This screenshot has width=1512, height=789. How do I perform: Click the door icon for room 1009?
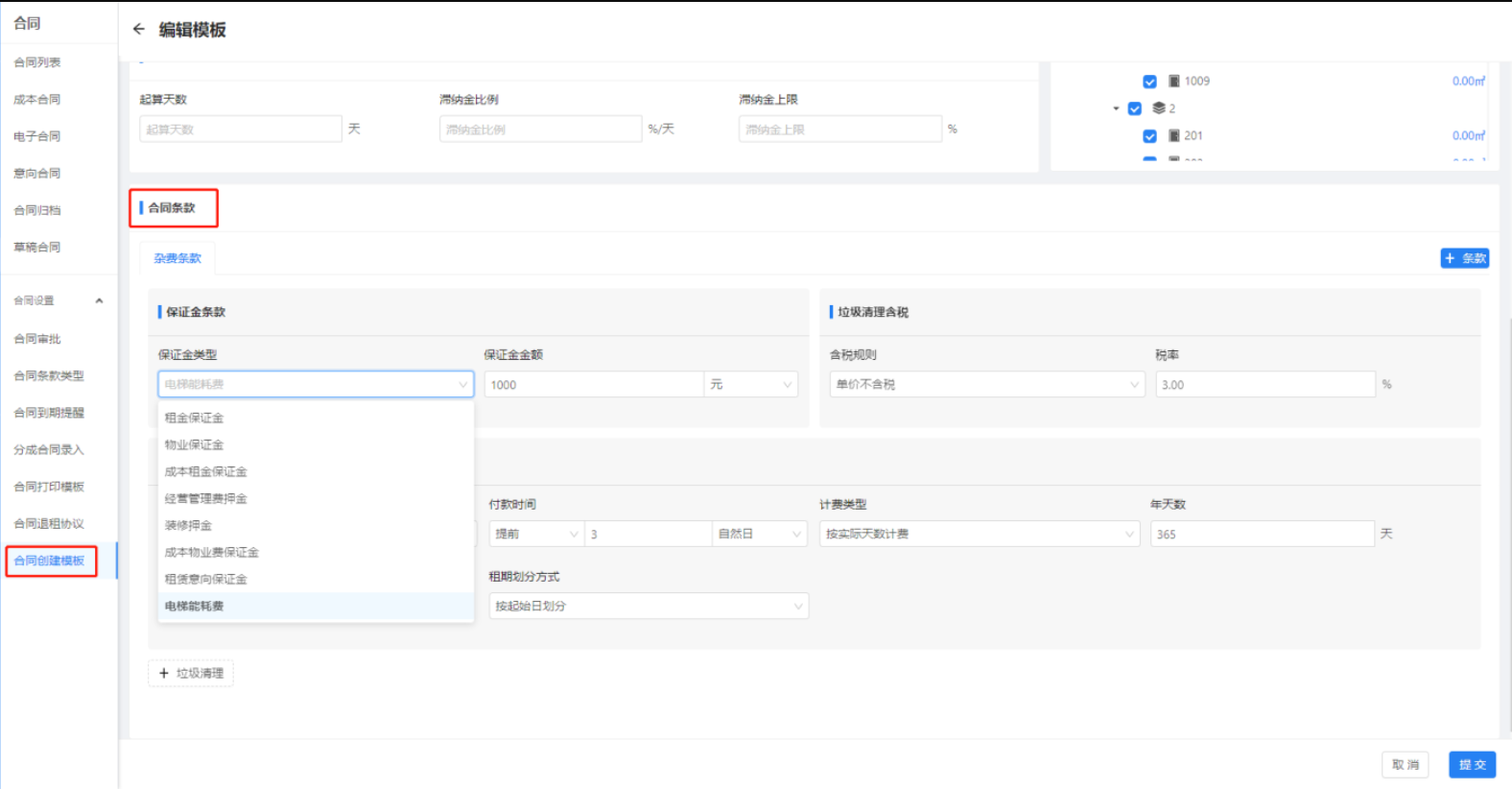coord(1174,82)
